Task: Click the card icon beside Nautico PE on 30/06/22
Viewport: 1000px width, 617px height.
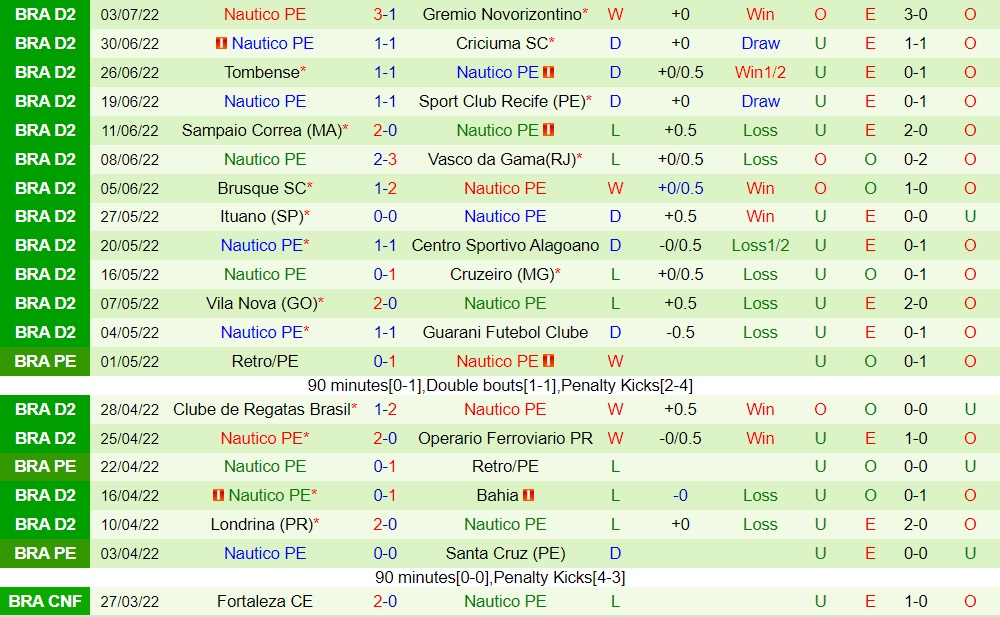Action: click(x=221, y=44)
